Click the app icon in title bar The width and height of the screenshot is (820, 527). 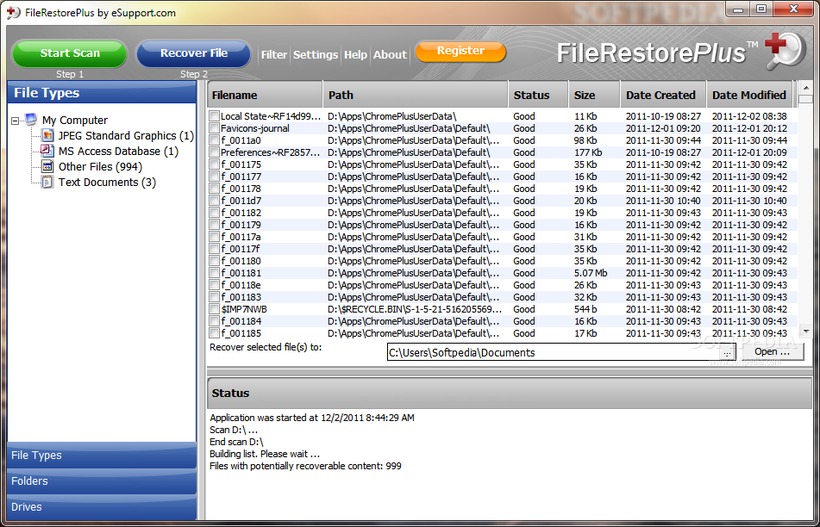(x=13, y=13)
